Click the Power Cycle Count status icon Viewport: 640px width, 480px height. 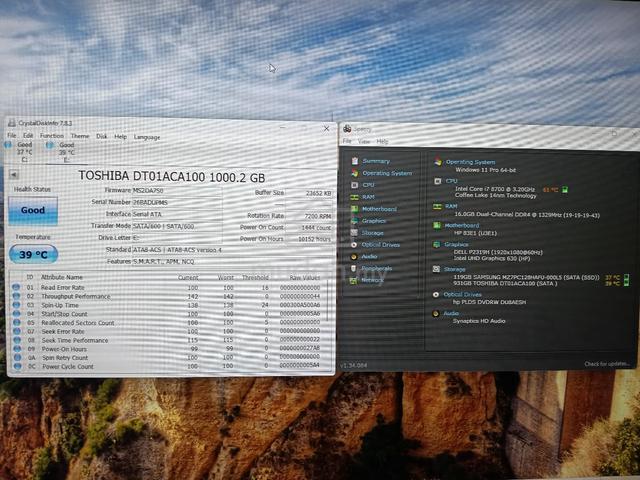(x=17, y=367)
